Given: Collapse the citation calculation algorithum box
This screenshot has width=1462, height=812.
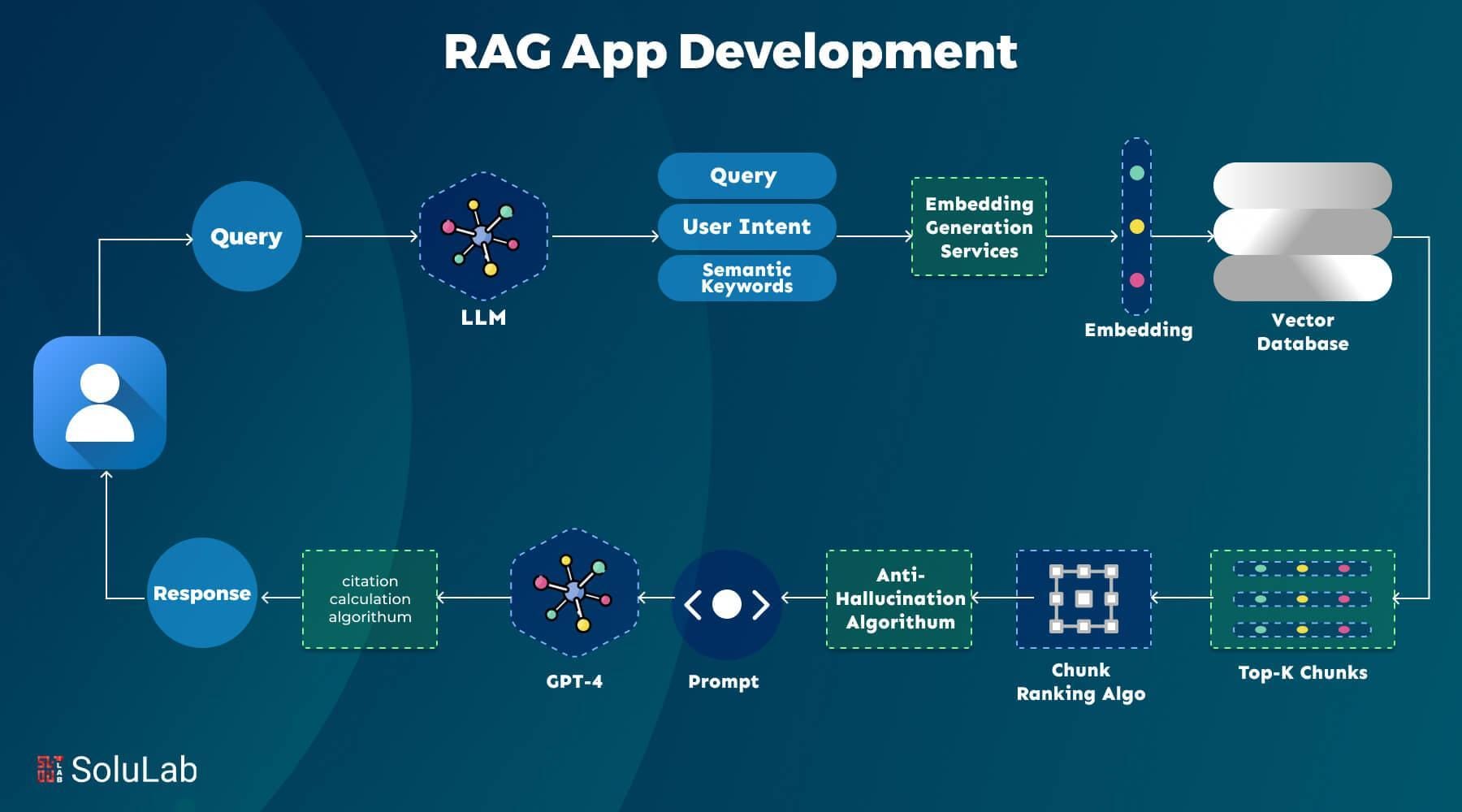Looking at the screenshot, I should (369, 598).
